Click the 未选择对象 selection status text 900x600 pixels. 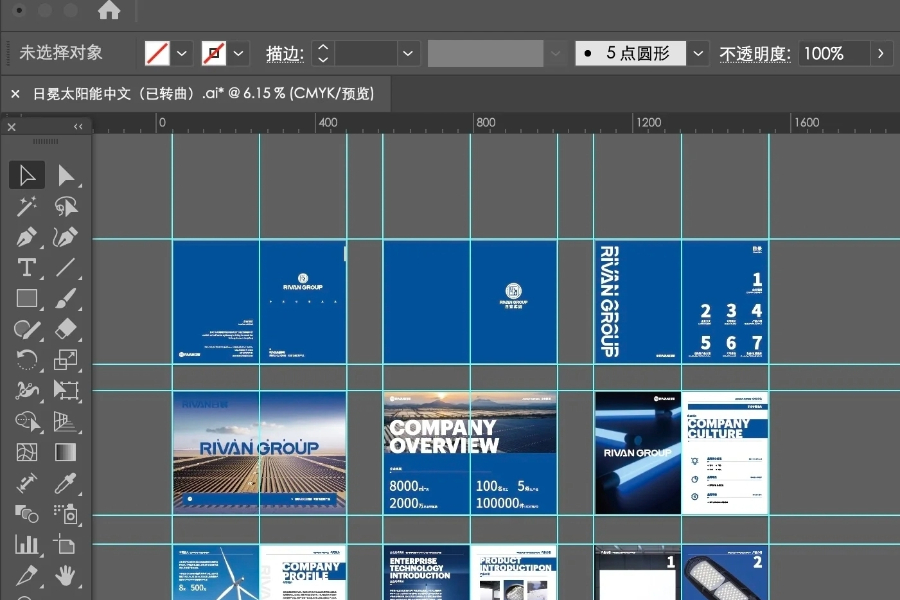point(61,53)
